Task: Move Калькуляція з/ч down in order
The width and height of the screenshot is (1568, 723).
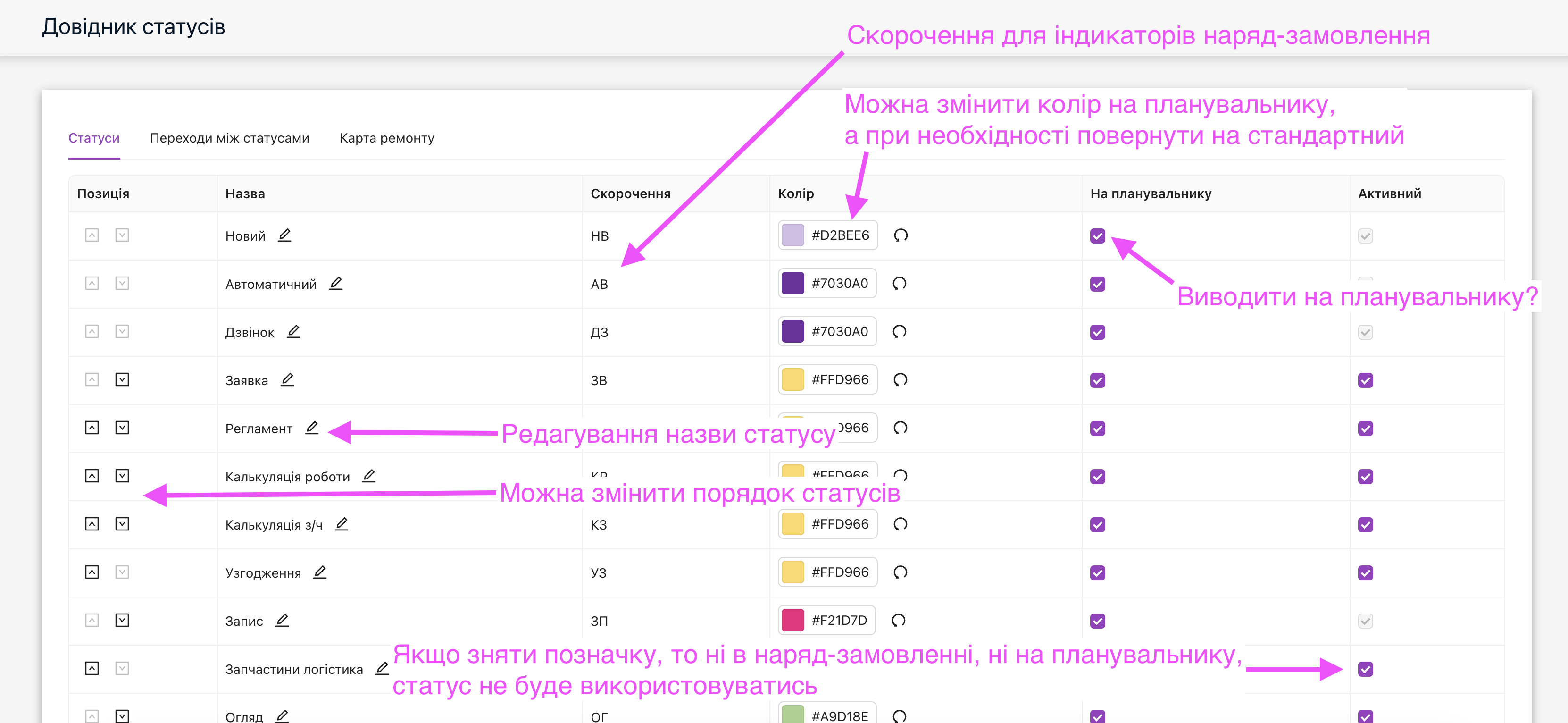Action: click(122, 524)
